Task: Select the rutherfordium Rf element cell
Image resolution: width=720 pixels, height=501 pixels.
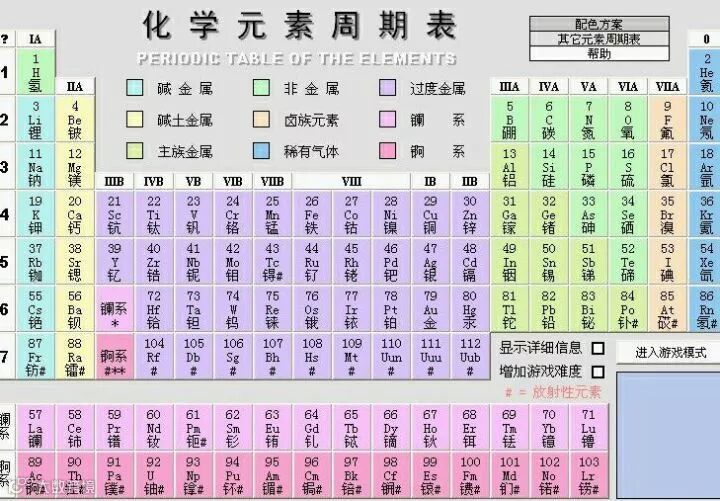Action: [154, 356]
